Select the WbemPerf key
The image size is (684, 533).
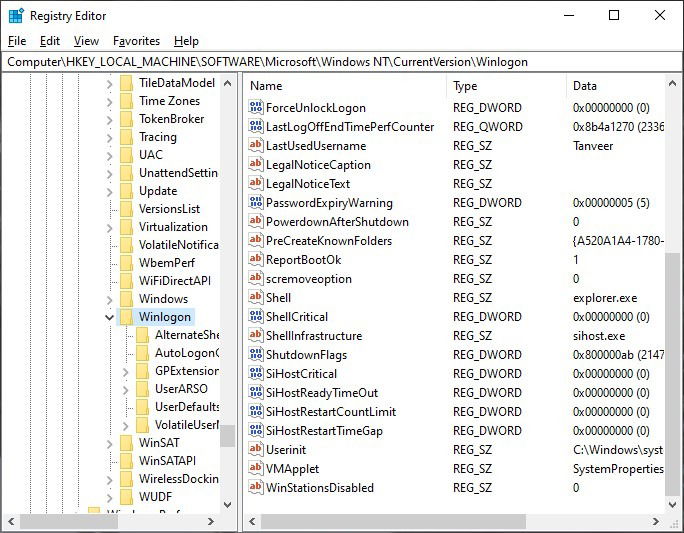point(167,263)
